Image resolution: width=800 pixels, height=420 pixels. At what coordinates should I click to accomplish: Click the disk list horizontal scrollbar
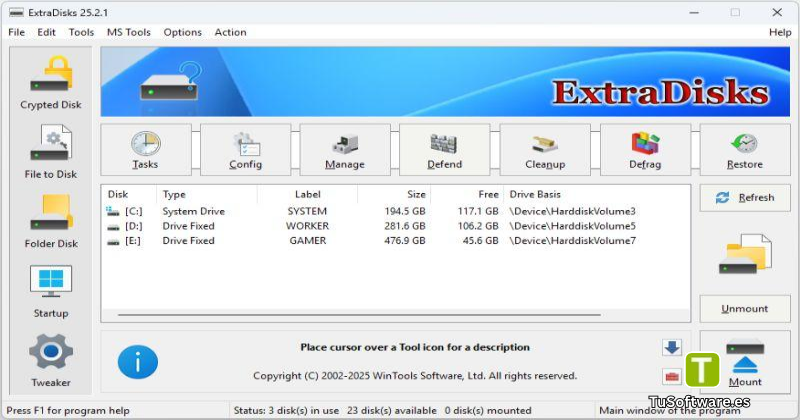359,315
